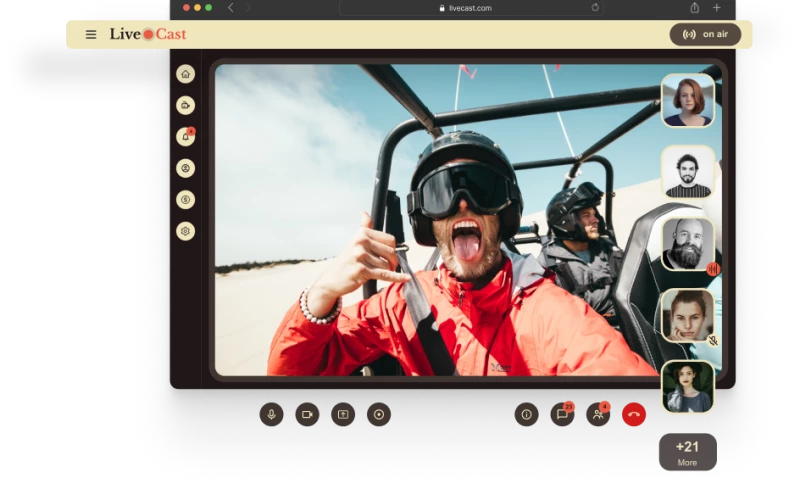Show participants list with 4 badge

click(598, 414)
